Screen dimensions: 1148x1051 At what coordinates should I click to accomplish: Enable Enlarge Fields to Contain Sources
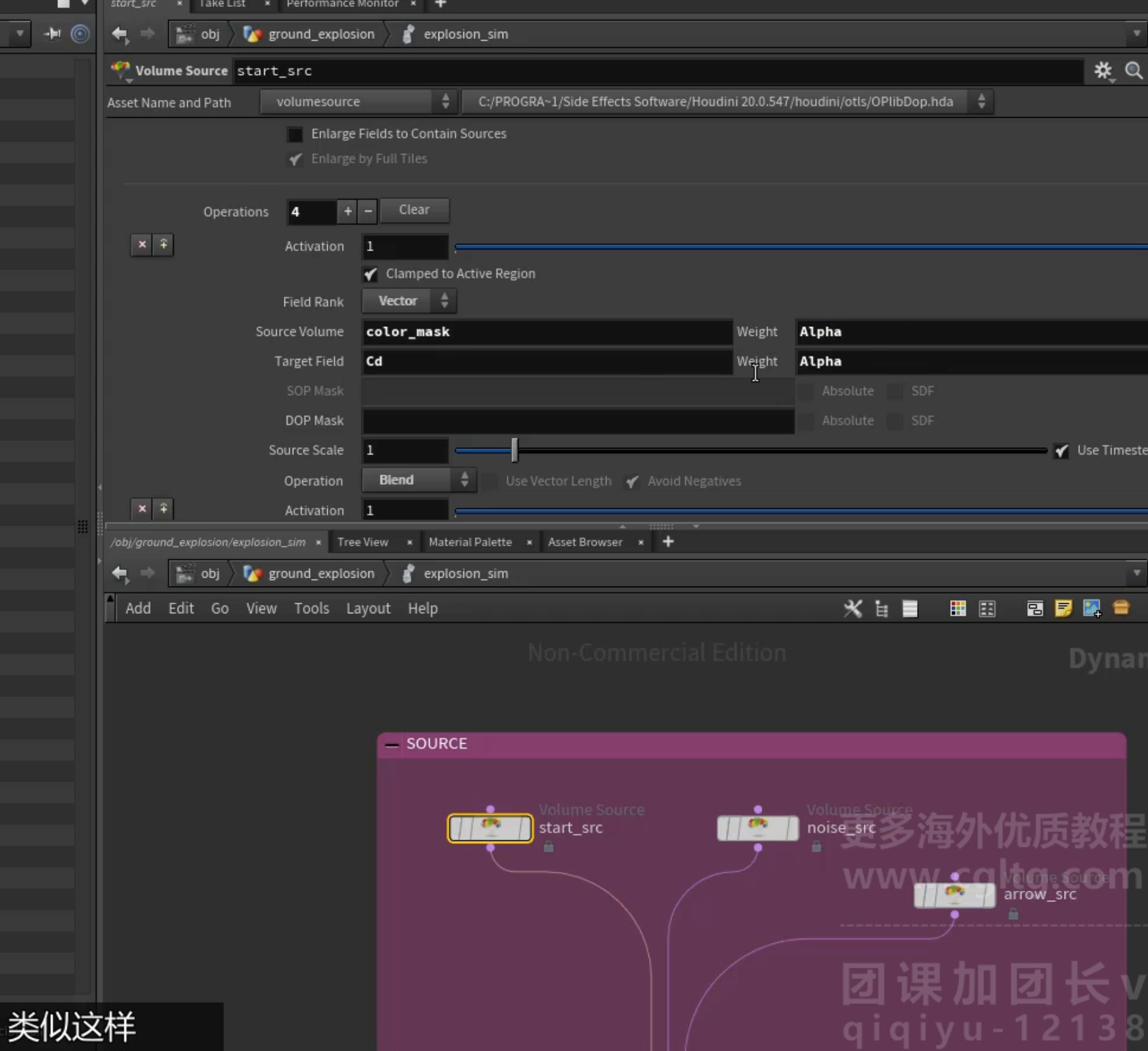pos(295,134)
